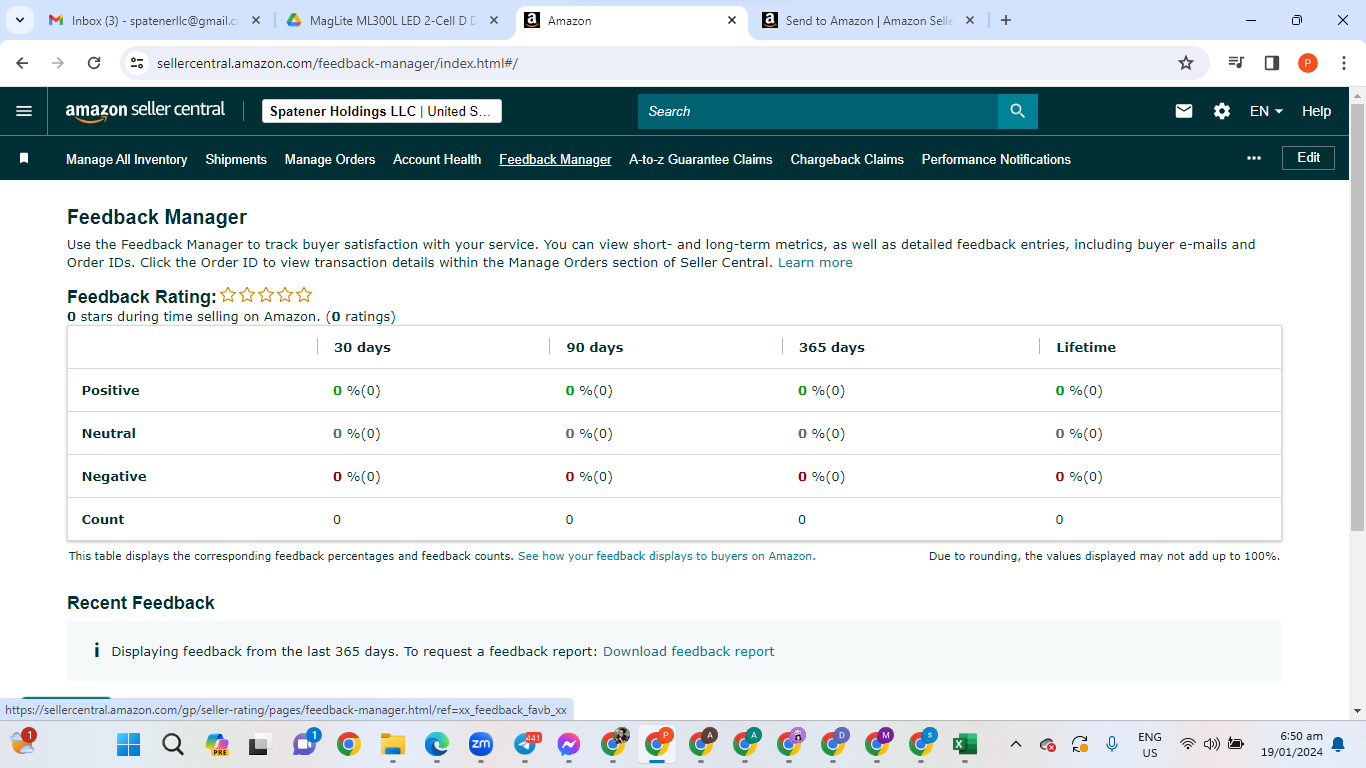The height and width of the screenshot is (768, 1366).
Task: Click the 365 days column header
Action: click(x=832, y=347)
